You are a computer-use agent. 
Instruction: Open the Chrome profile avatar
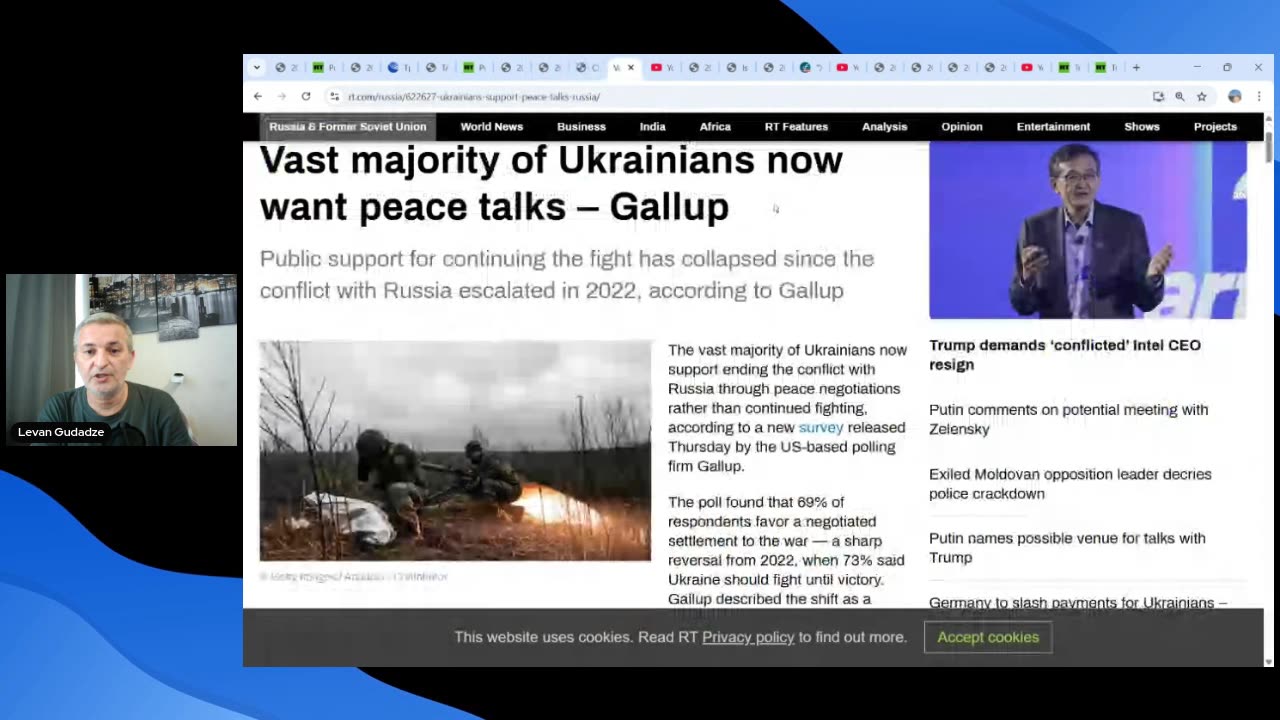click(1235, 97)
